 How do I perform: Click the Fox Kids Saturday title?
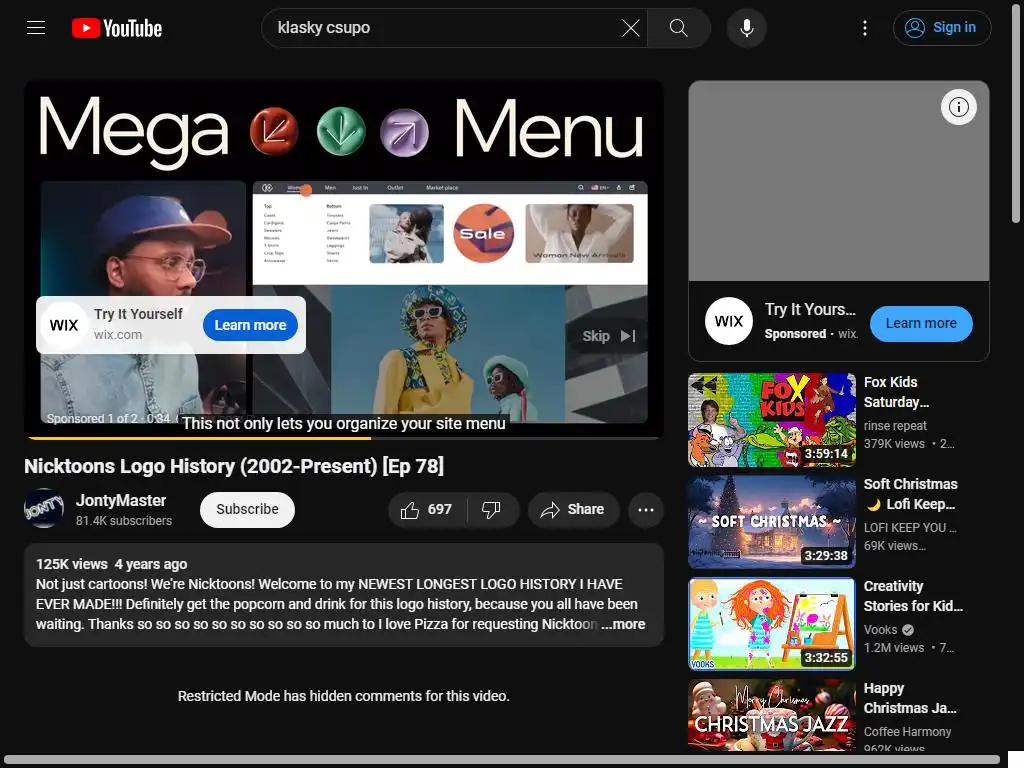pyautogui.click(x=896, y=392)
